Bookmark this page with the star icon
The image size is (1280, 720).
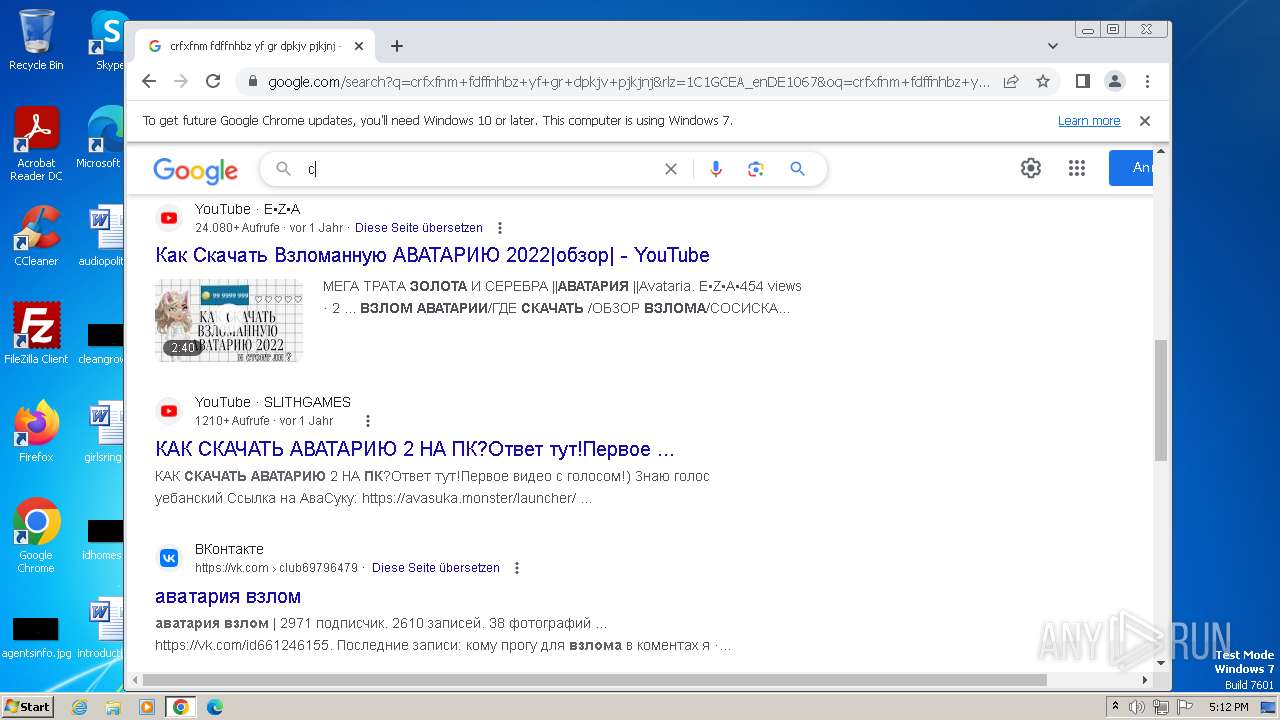pyautogui.click(x=1043, y=82)
